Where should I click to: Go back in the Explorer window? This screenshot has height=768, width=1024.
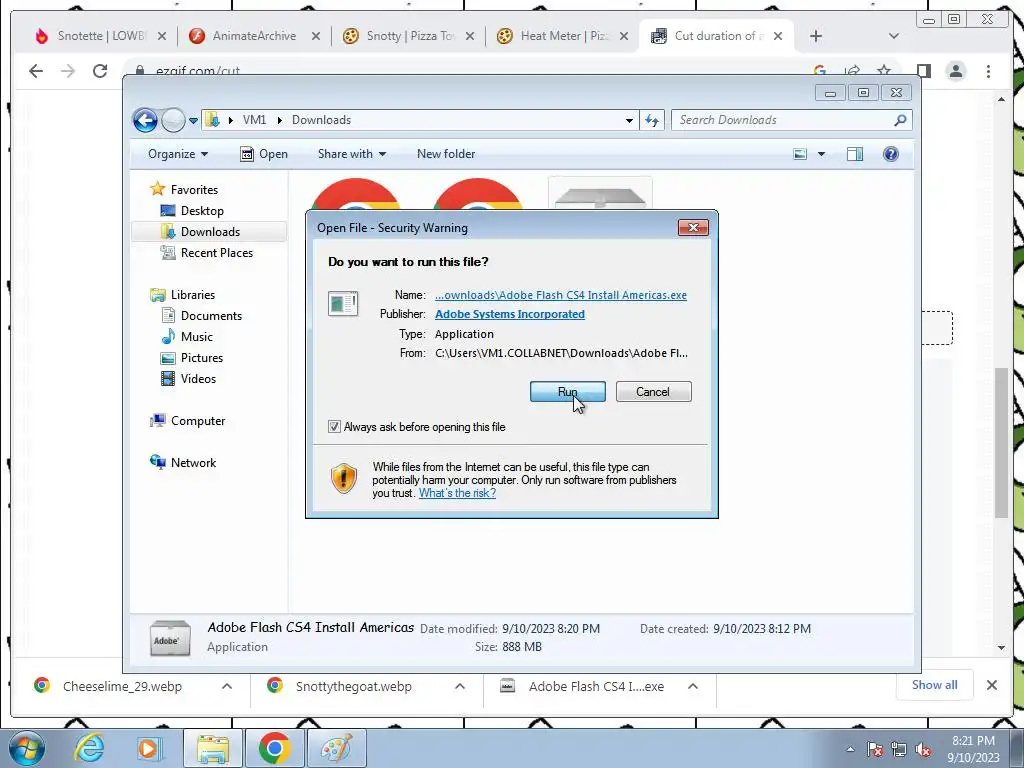click(145, 120)
